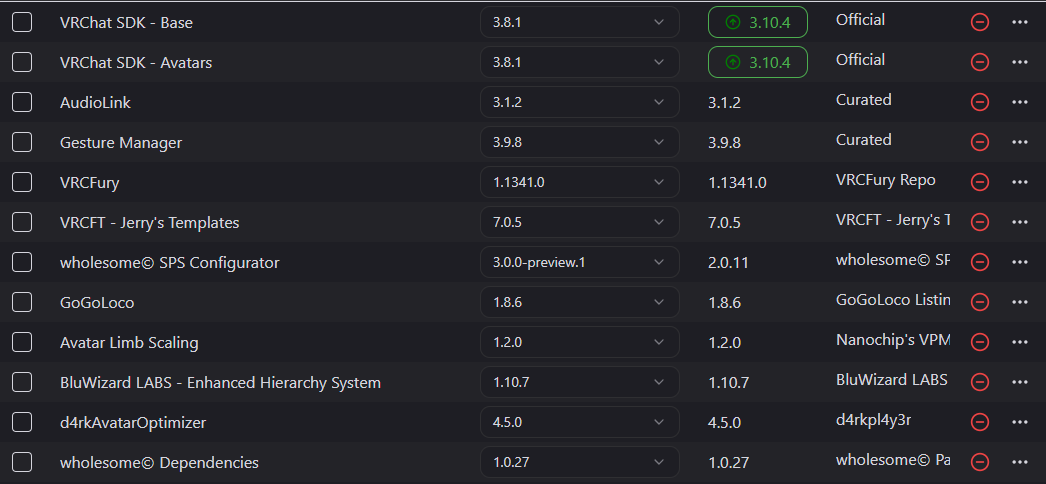
Task: Remove wholesome SPS Configurator package
Action: 979,262
